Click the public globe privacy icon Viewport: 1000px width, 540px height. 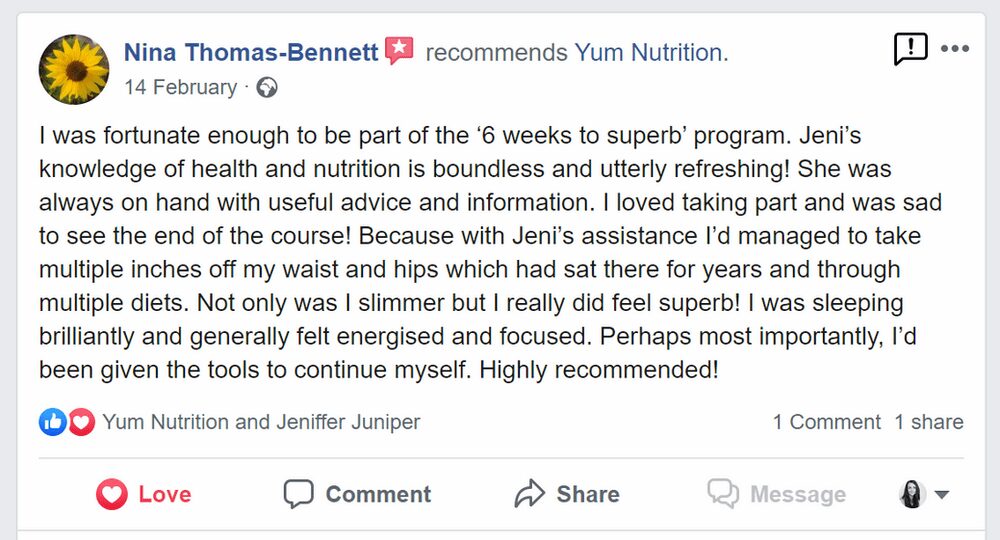pyautogui.click(x=267, y=87)
